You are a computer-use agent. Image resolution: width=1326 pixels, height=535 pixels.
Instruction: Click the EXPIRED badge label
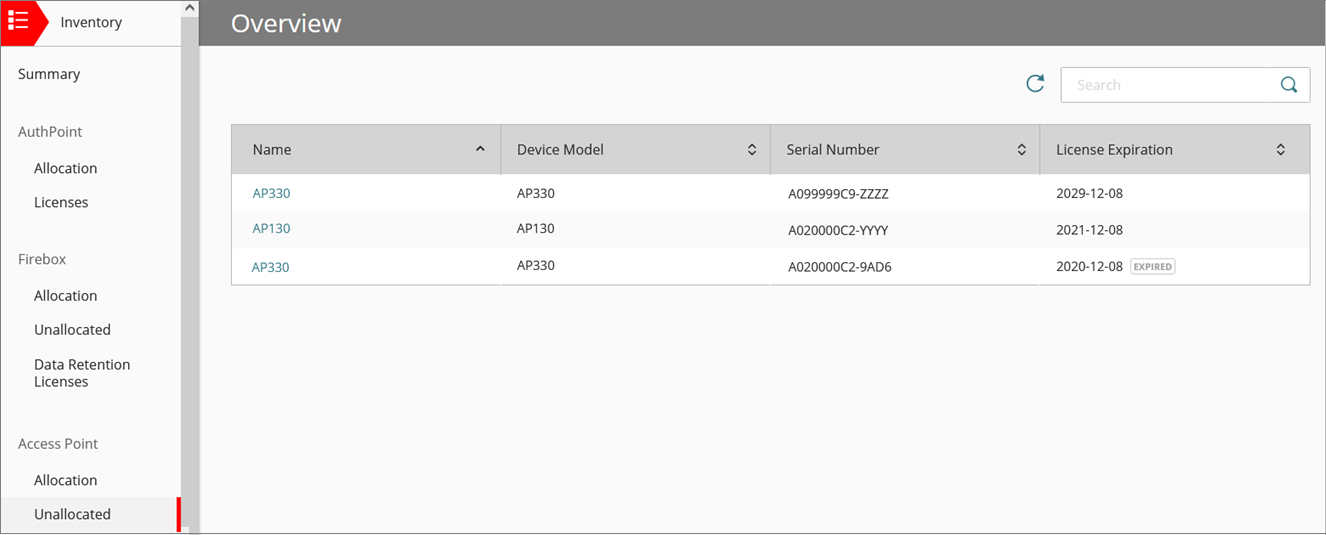tap(1152, 267)
